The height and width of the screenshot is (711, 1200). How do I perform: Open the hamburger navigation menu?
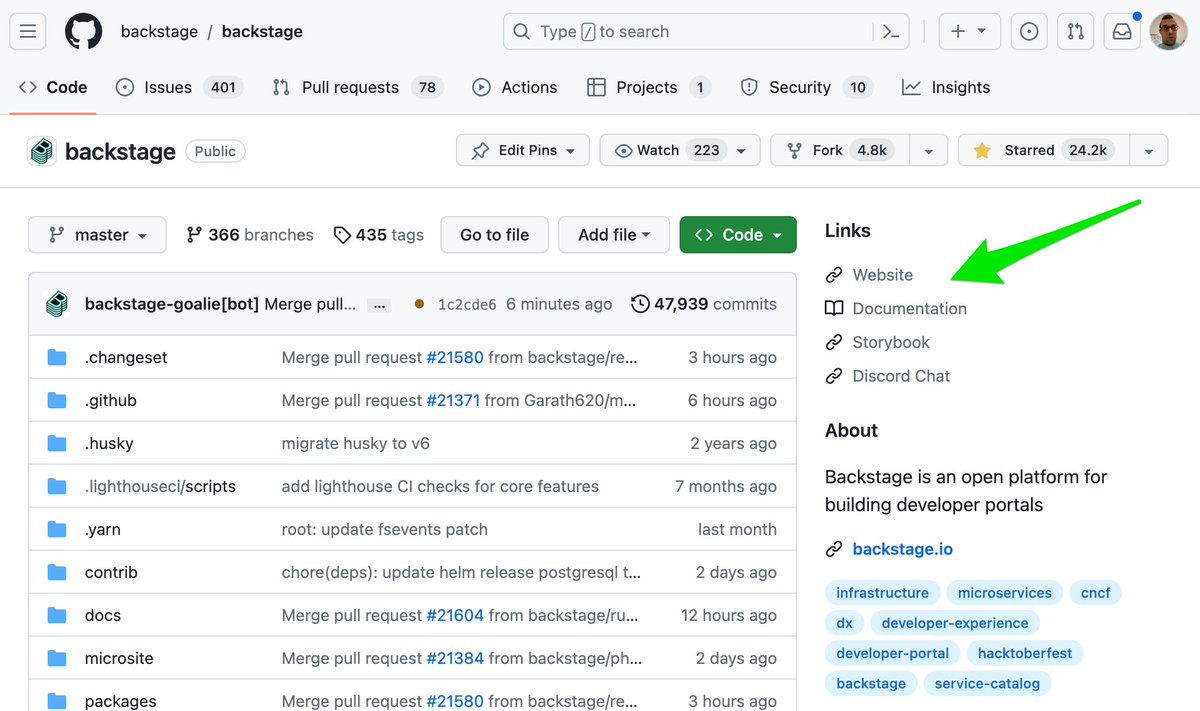tap(28, 32)
